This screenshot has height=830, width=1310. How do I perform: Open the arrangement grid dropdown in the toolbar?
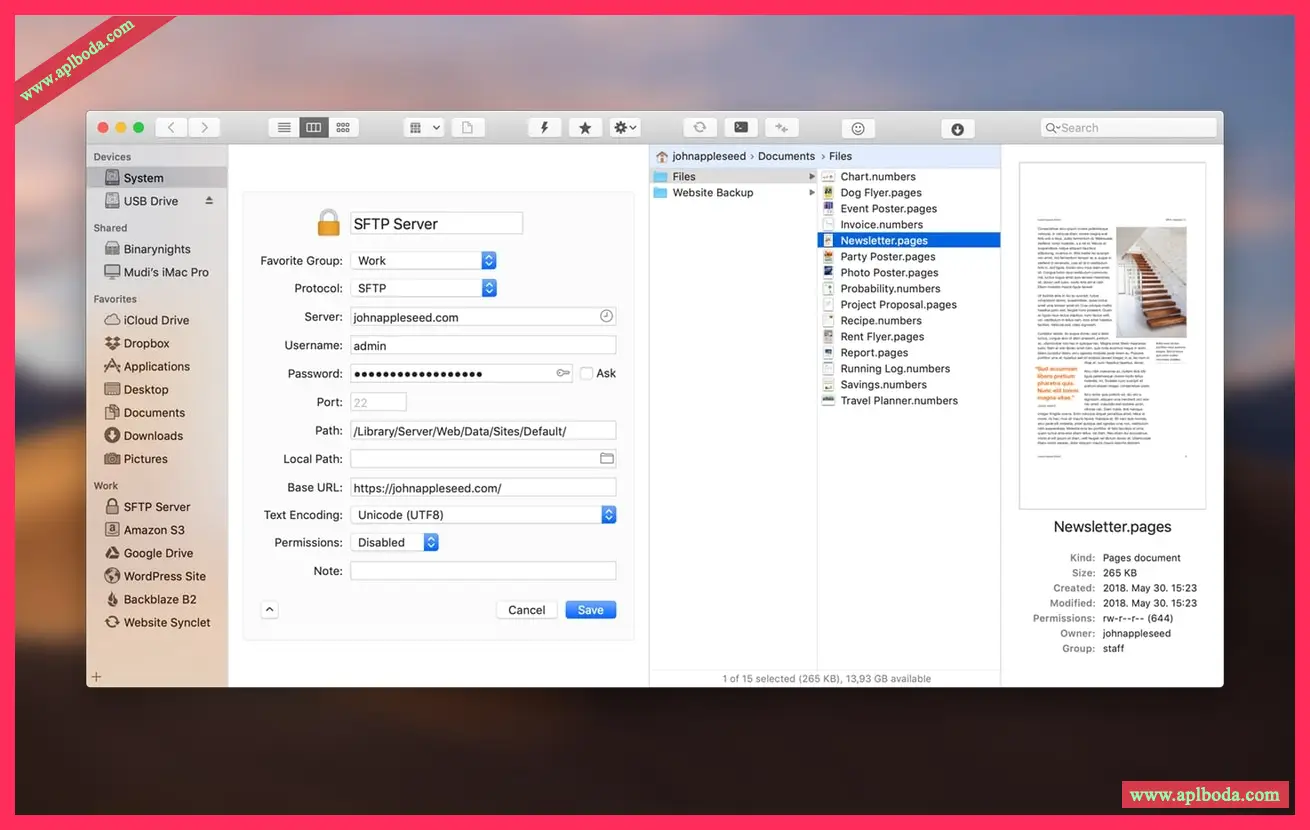424,127
